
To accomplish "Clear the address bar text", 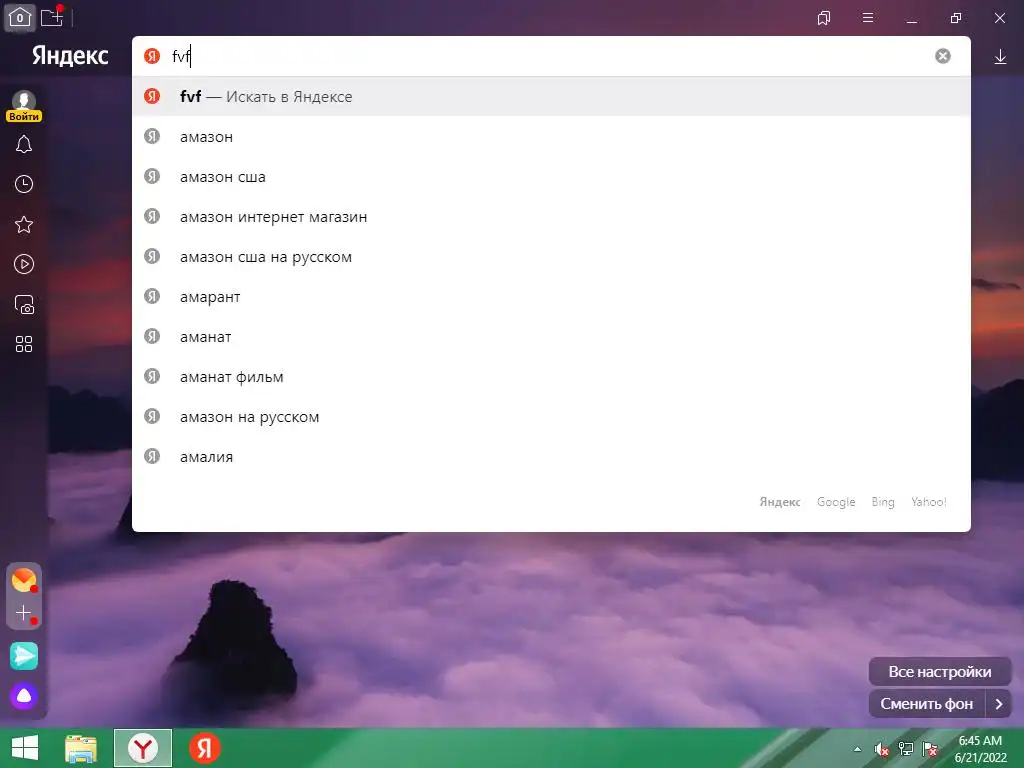I will 942,56.
